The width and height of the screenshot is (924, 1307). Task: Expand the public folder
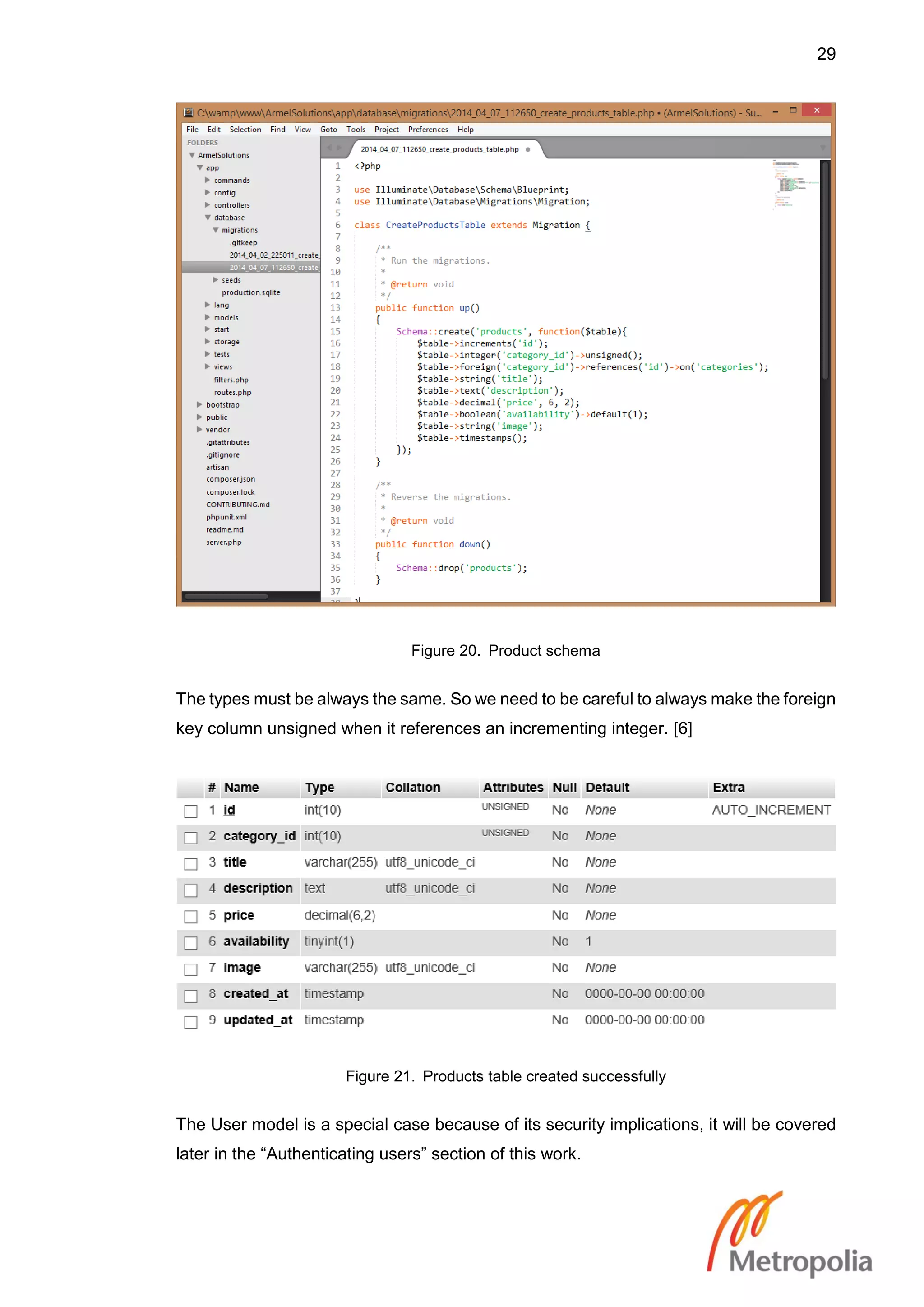200,417
